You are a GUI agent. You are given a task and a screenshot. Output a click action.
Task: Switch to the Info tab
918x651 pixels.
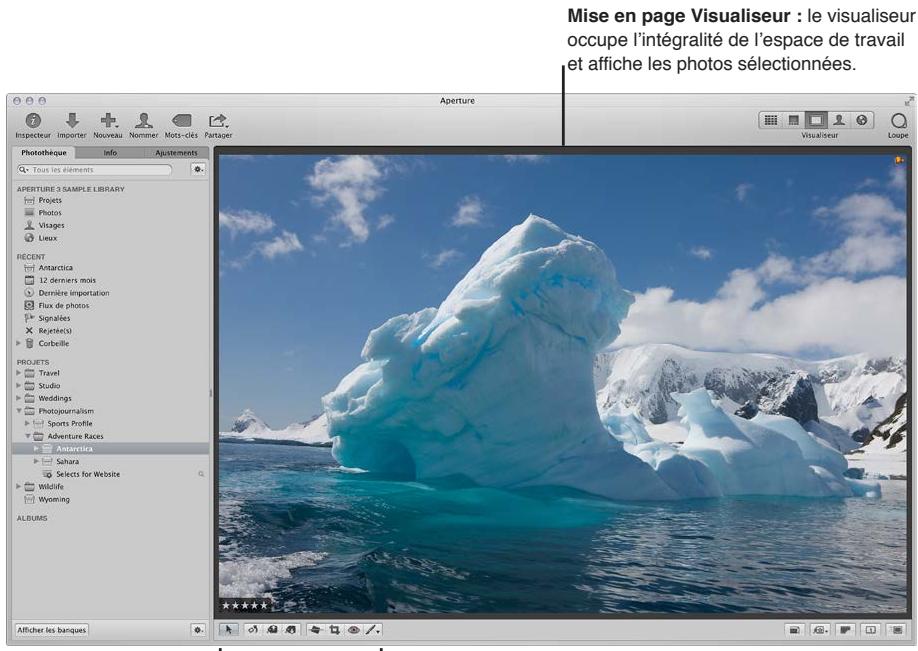point(110,153)
